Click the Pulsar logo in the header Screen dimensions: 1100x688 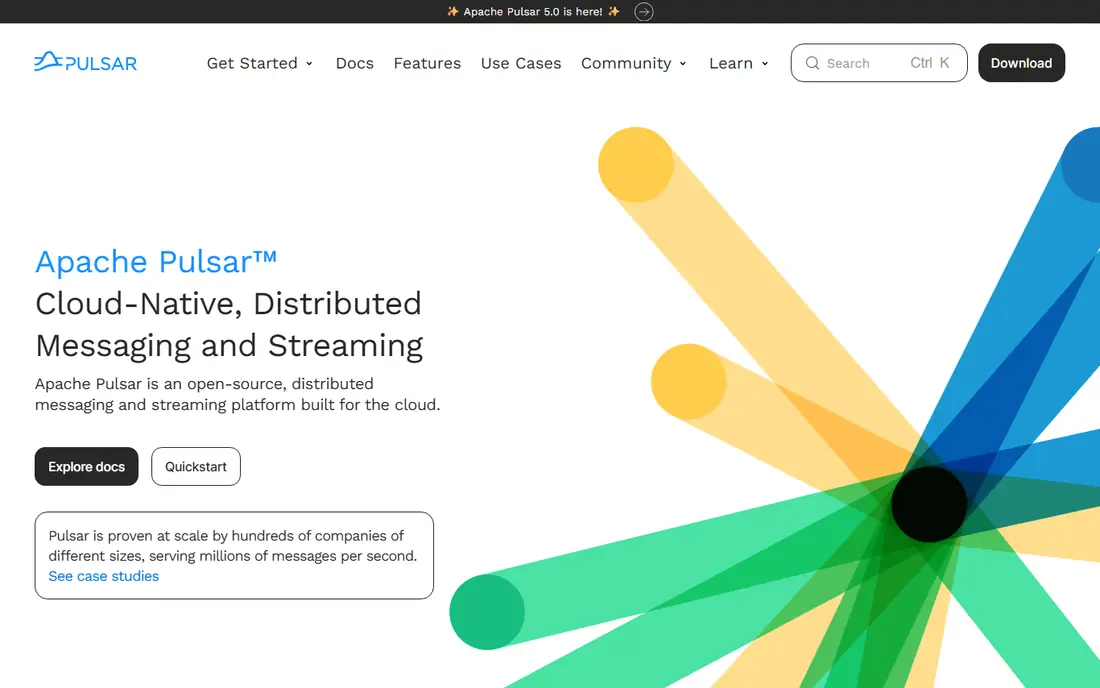coord(86,62)
